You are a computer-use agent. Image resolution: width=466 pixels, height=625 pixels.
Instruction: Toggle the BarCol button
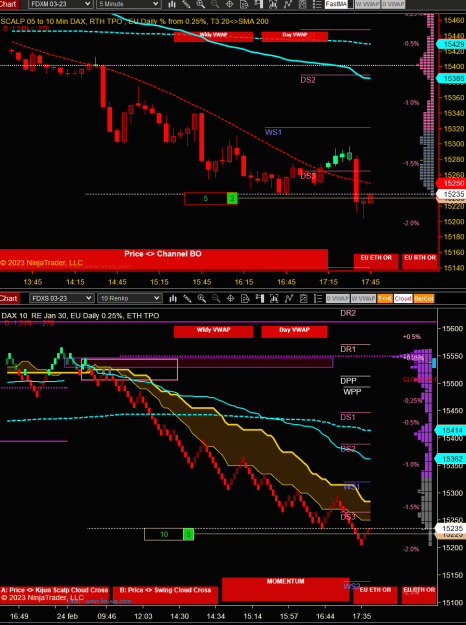(424, 299)
